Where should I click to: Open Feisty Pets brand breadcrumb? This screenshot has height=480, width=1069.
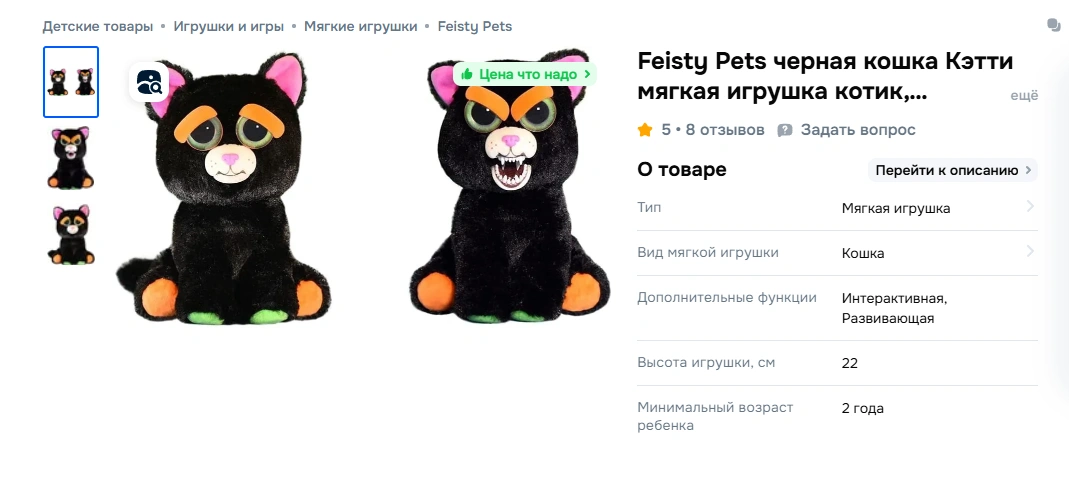(x=475, y=27)
